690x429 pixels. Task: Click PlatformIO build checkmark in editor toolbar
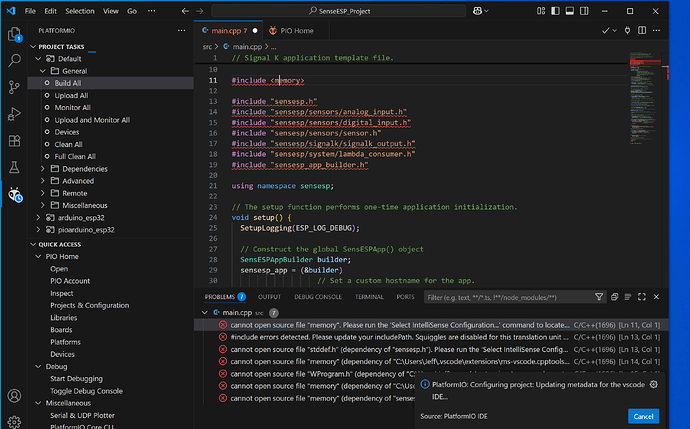(x=606, y=30)
